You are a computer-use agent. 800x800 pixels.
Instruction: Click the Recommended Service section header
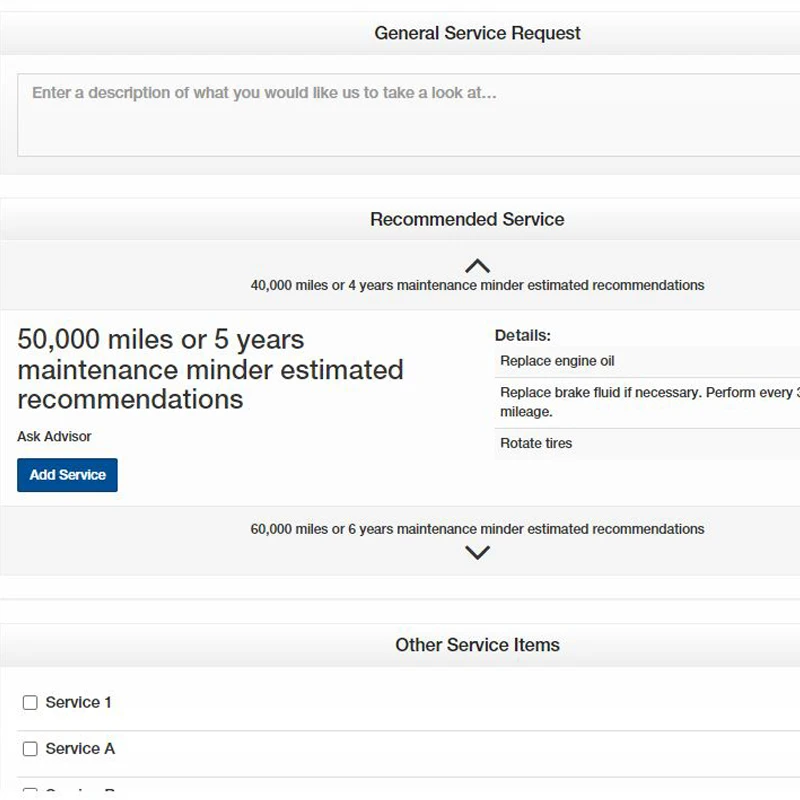[467, 219]
